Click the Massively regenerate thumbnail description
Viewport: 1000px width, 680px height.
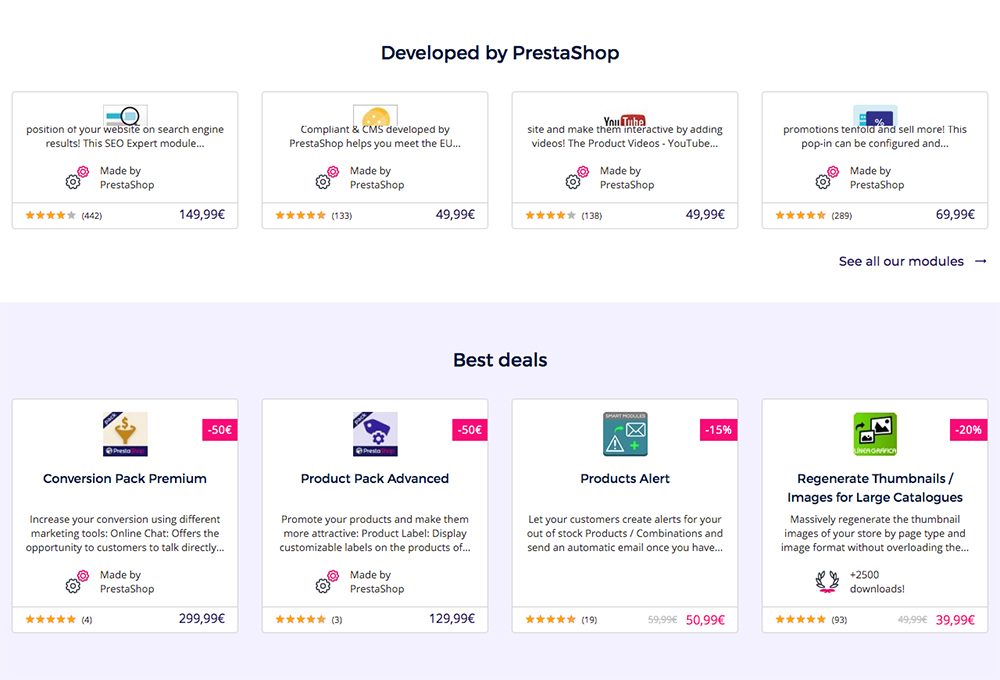[875, 533]
